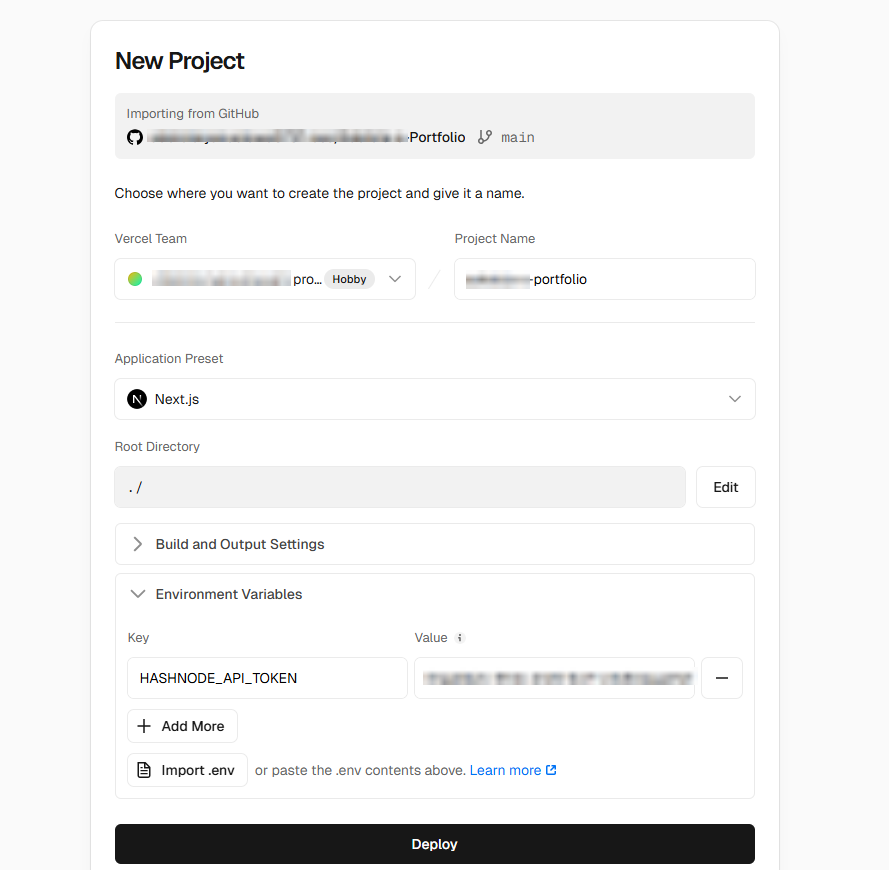Viewport: 889px width, 870px height.
Task: Click the environment variable Key field
Action: (267, 678)
